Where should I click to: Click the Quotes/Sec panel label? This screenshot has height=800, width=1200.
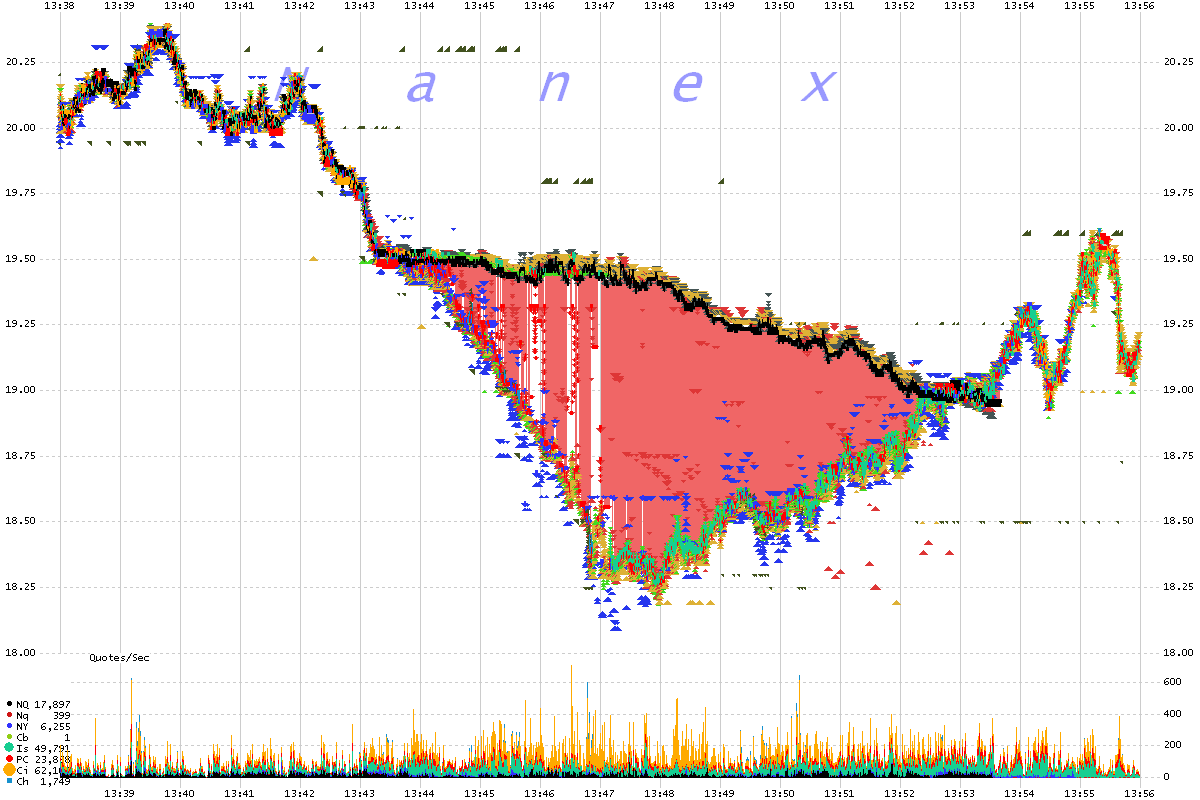pos(119,657)
